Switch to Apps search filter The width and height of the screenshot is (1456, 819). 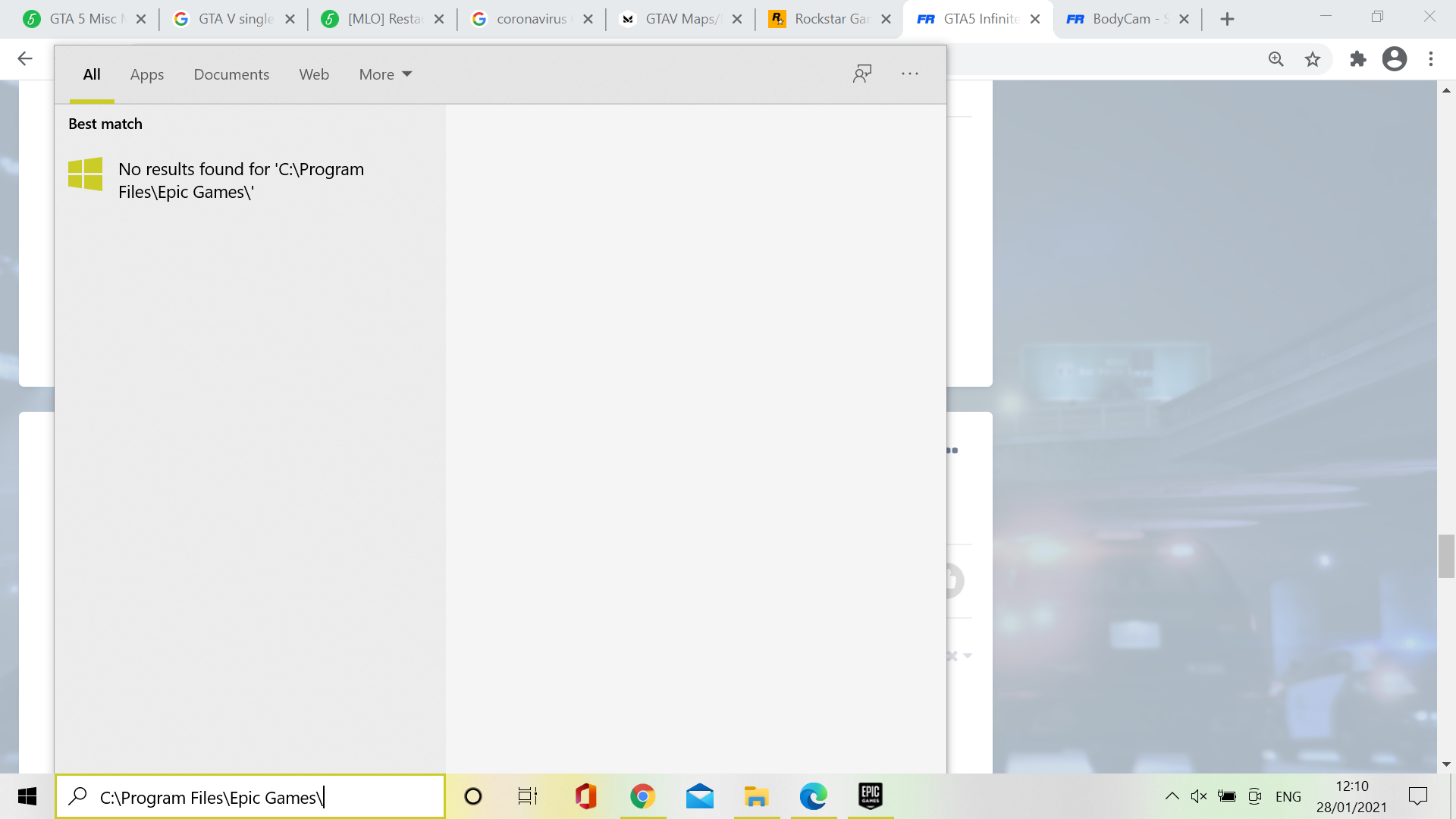click(x=146, y=74)
